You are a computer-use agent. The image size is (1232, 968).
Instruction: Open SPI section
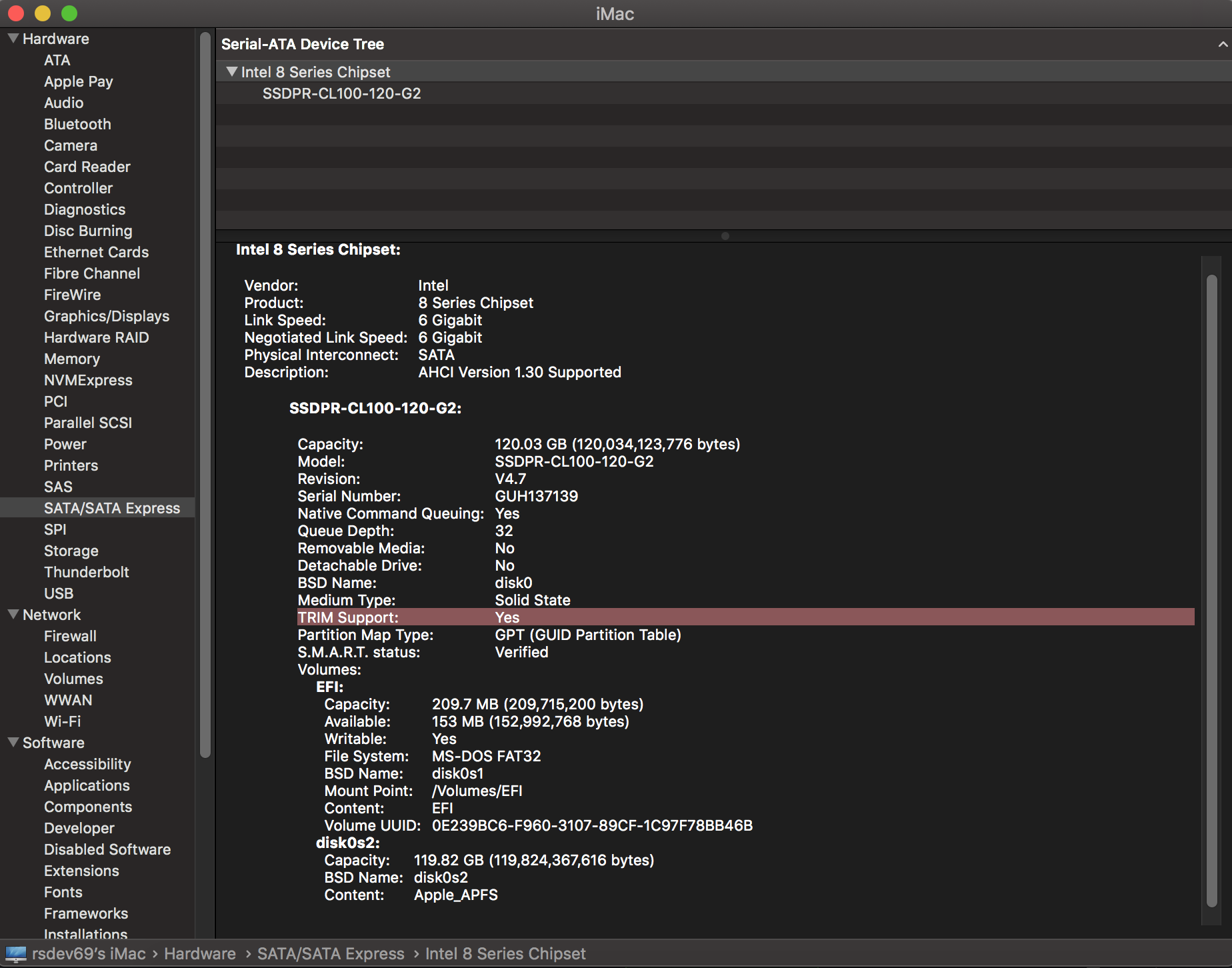(x=55, y=529)
